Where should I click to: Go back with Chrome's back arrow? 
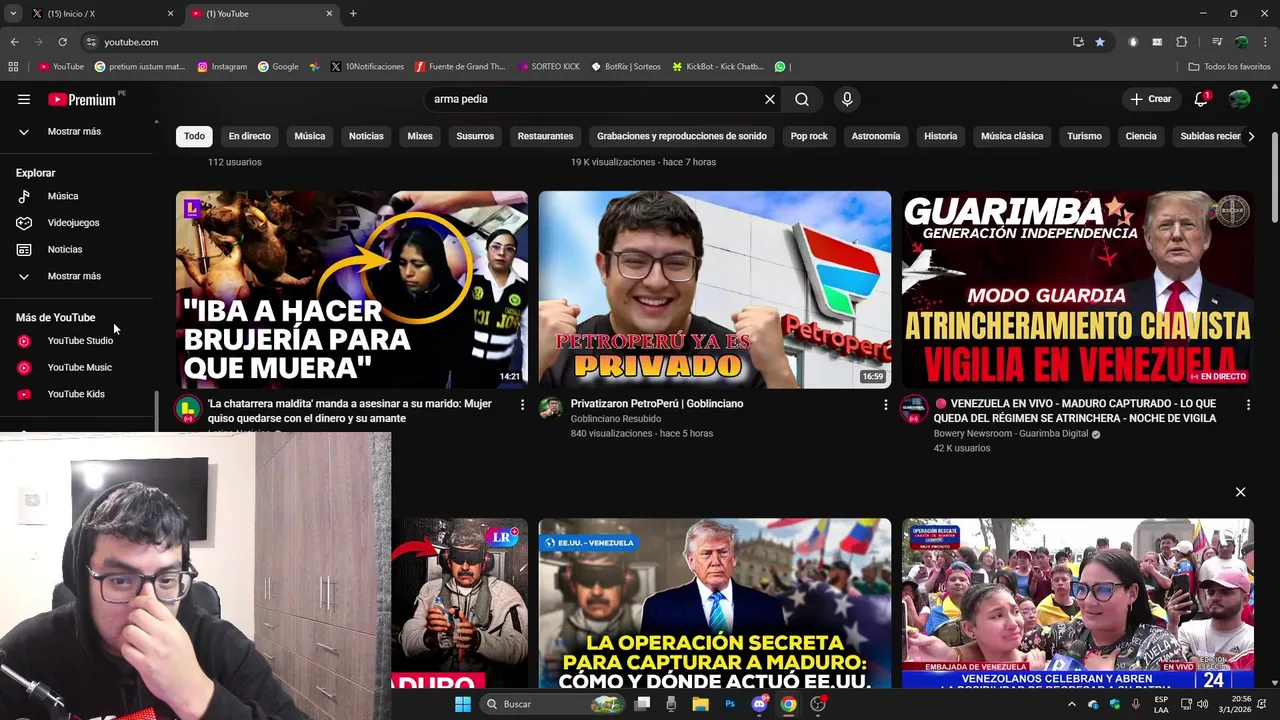click(x=14, y=42)
